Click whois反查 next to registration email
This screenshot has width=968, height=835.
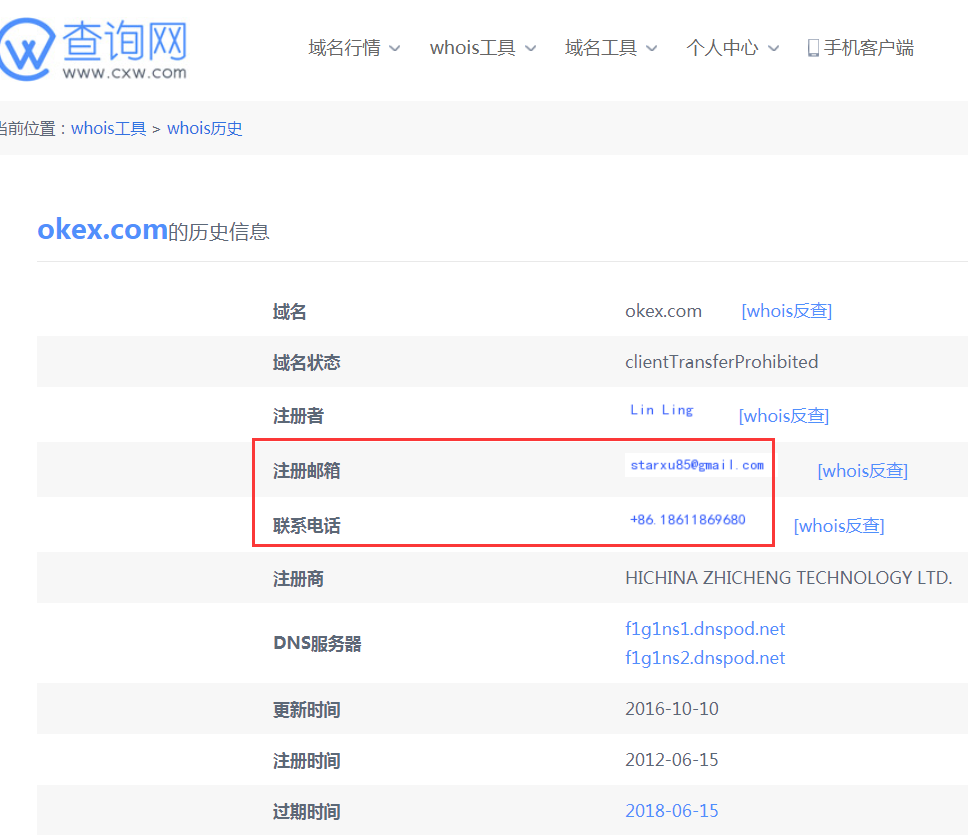click(862, 471)
